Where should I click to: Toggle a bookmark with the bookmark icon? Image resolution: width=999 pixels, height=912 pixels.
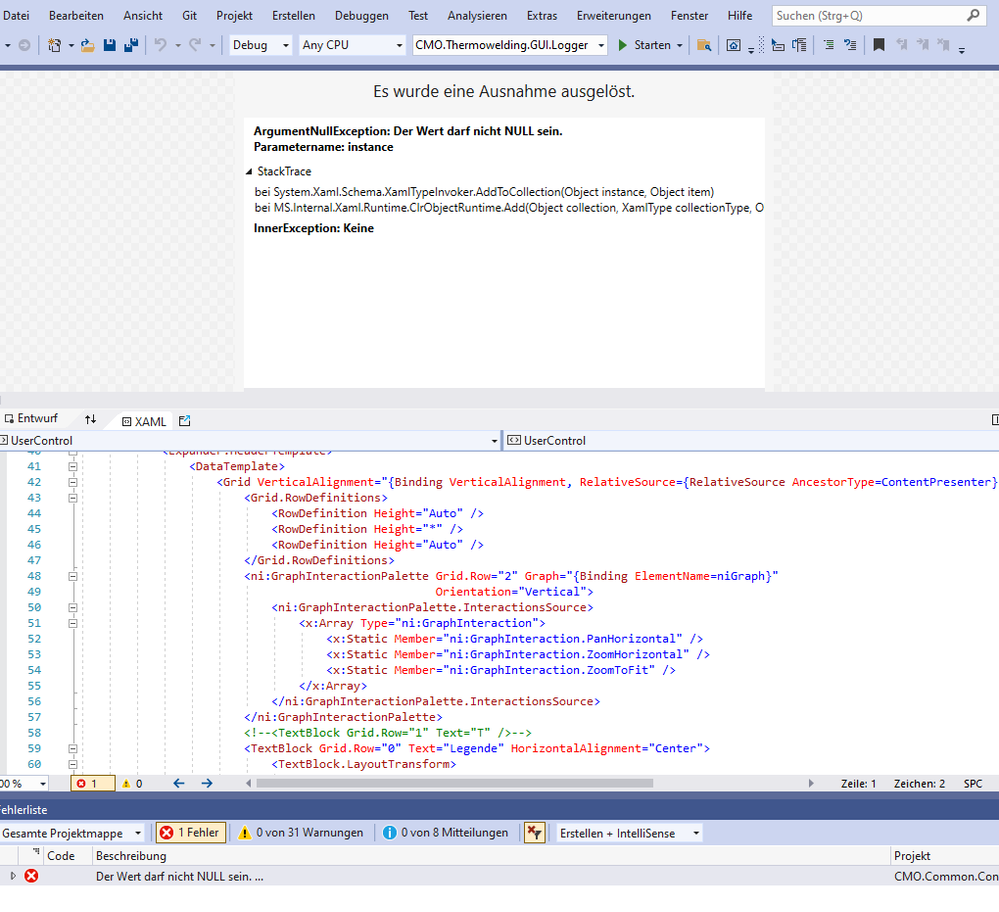(879, 45)
